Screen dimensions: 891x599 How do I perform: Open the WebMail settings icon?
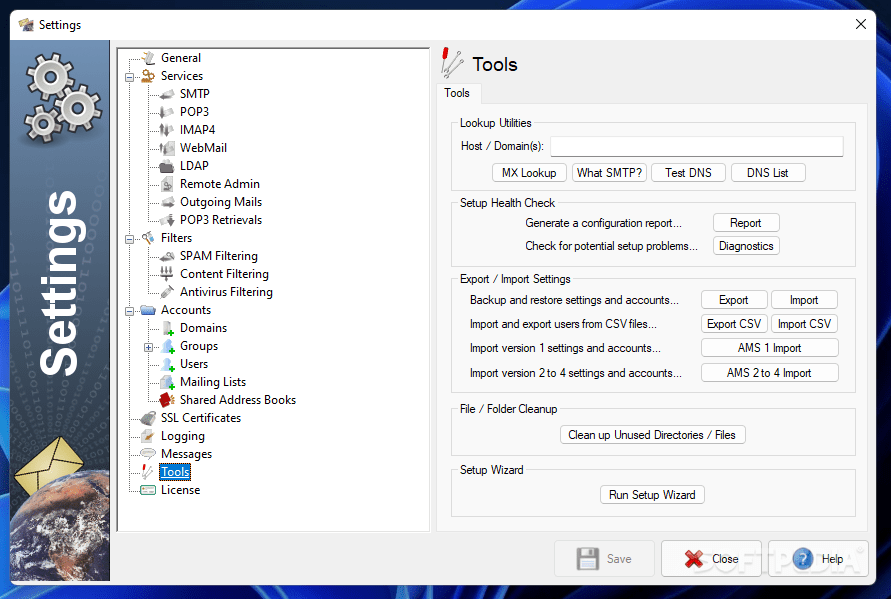(167, 147)
